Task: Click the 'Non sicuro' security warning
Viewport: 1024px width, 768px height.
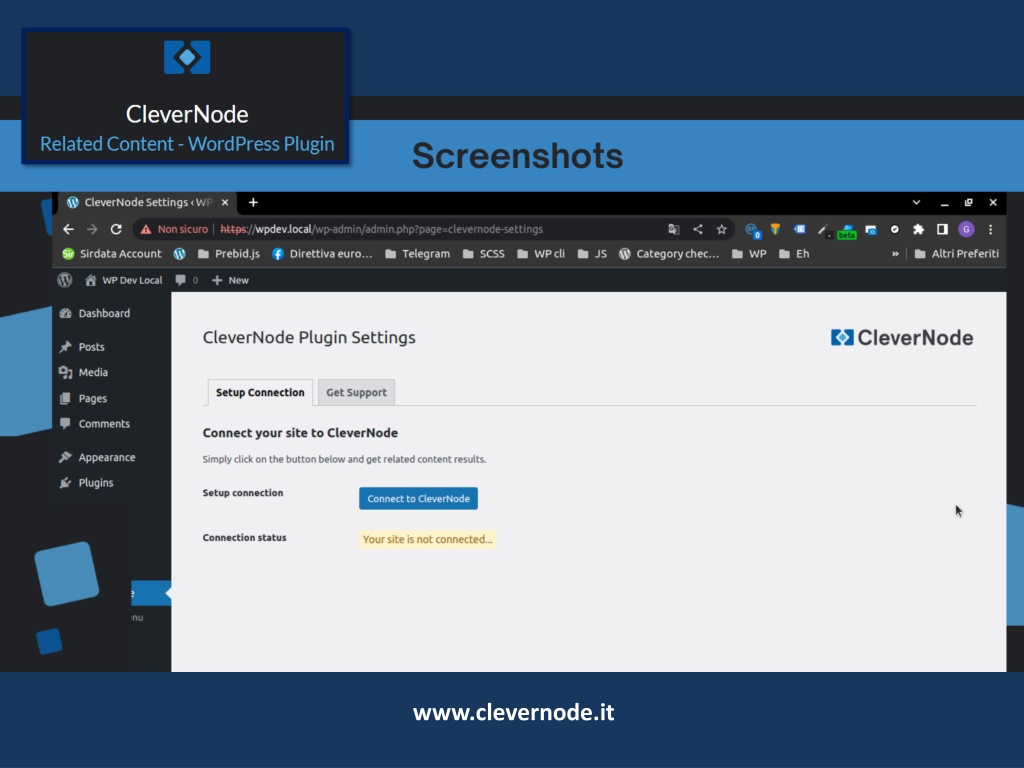Action: 174,229
